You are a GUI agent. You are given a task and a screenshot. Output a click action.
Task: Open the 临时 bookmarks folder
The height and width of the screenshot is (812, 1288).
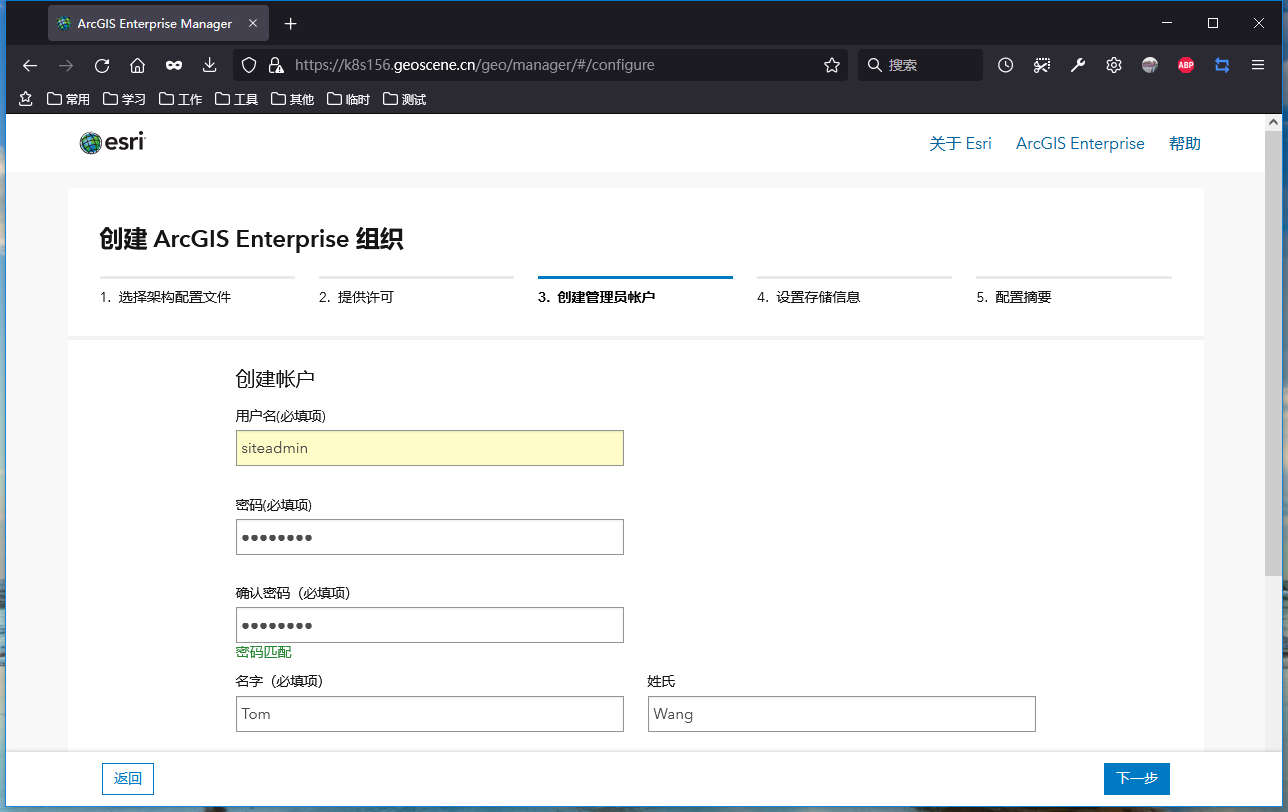tap(348, 99)
